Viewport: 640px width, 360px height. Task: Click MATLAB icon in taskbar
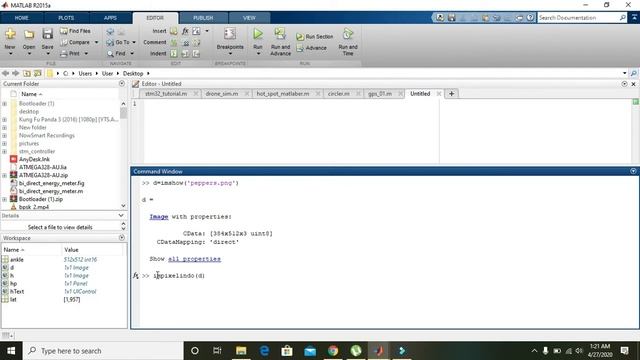[x=379, y=351]
